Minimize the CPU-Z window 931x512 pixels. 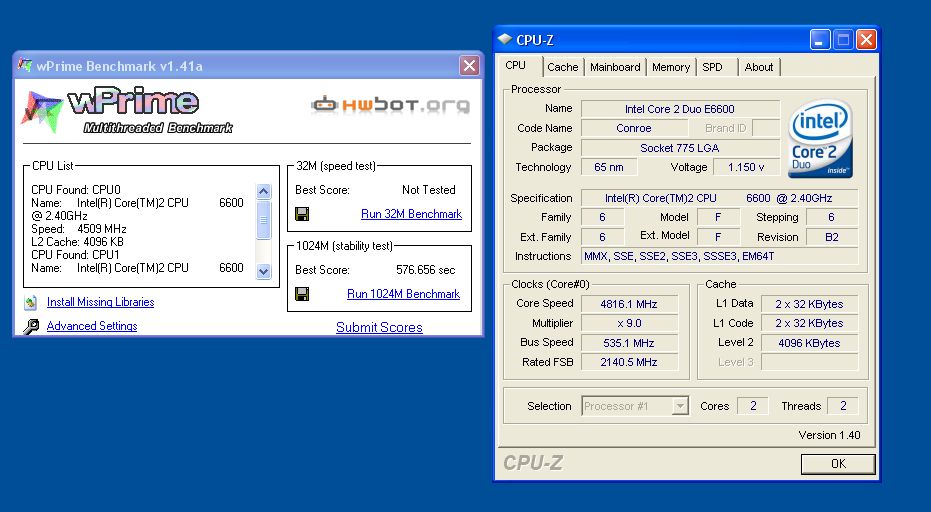tap(819, 40)
